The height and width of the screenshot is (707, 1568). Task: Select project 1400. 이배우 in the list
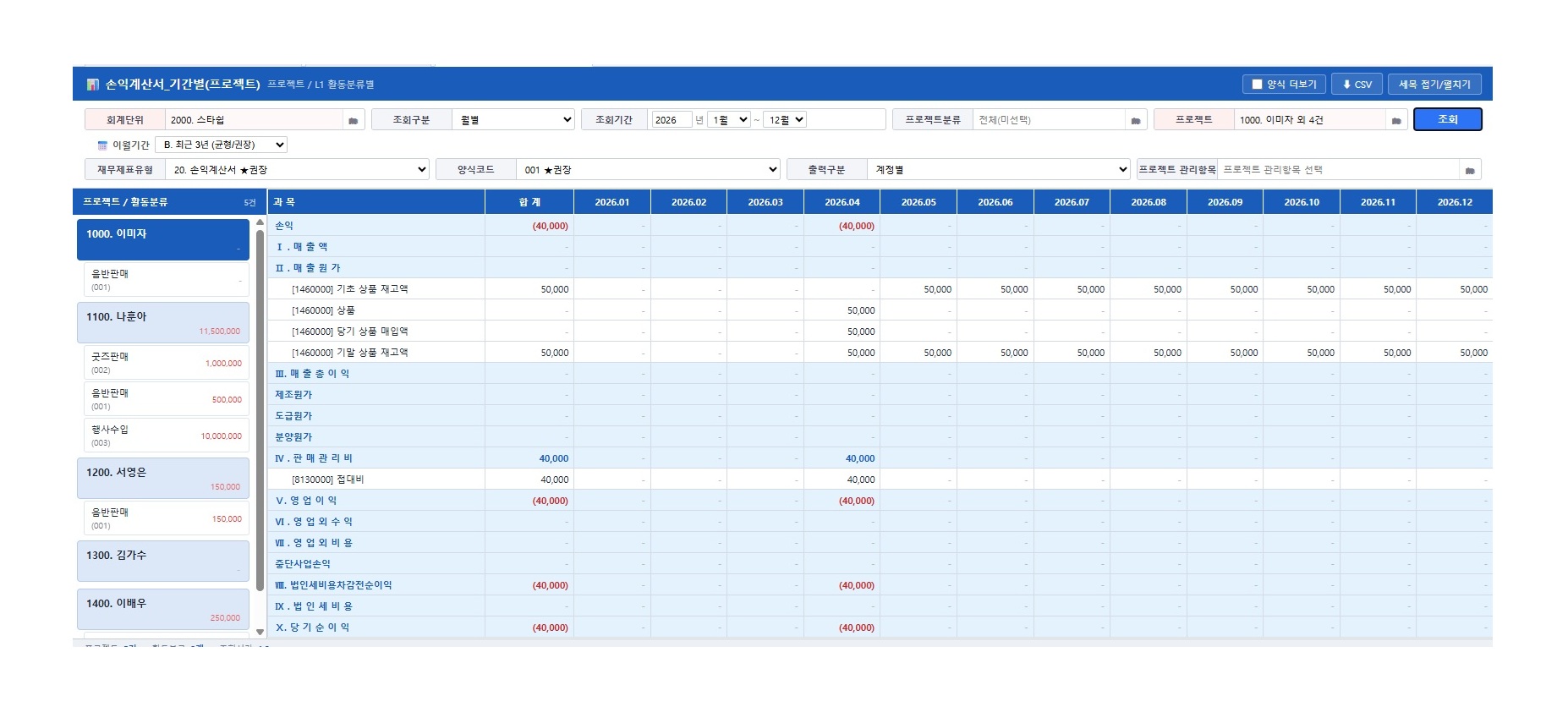tap(163, 610)
